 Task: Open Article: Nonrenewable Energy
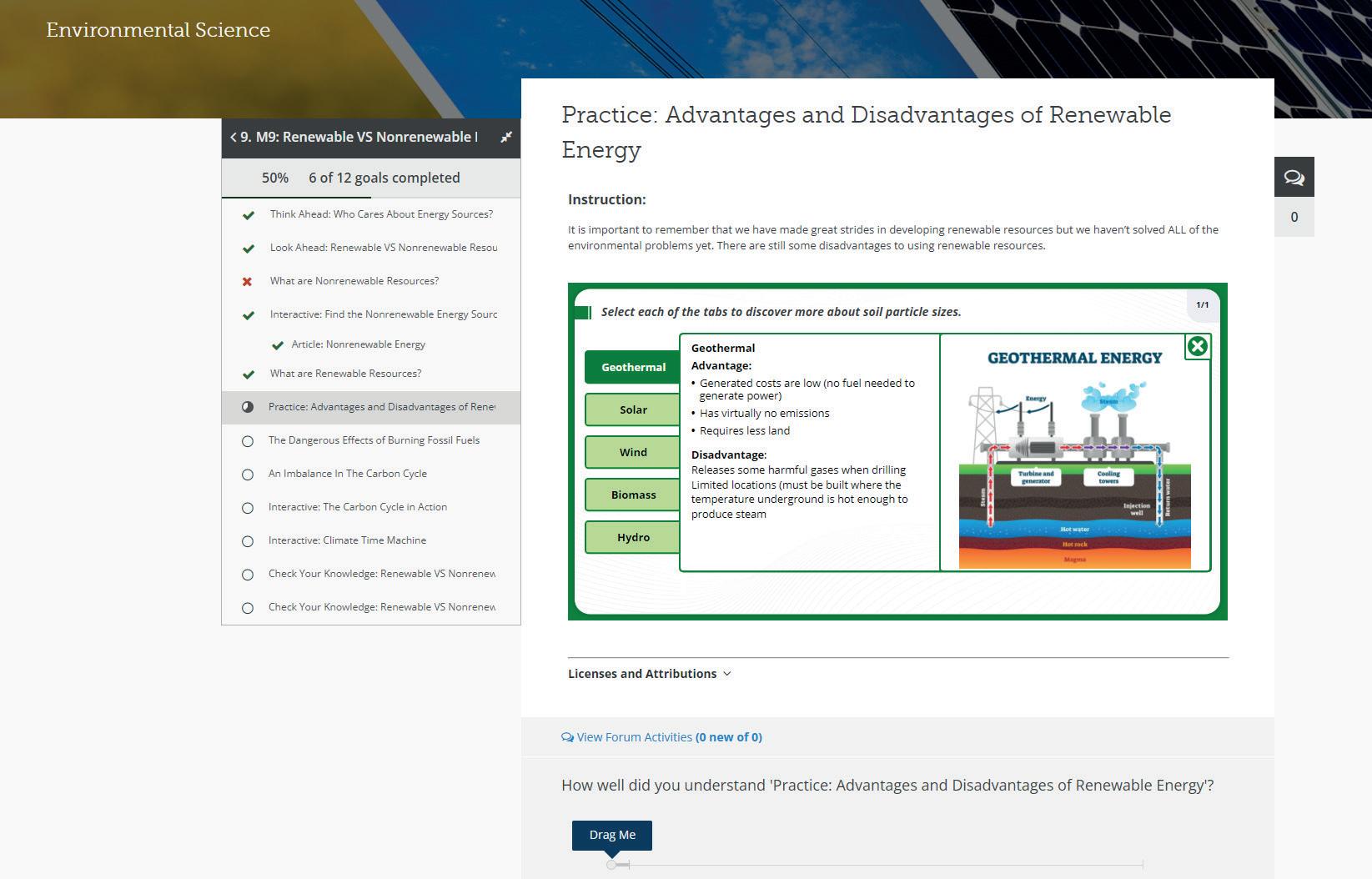pos(359,344)
